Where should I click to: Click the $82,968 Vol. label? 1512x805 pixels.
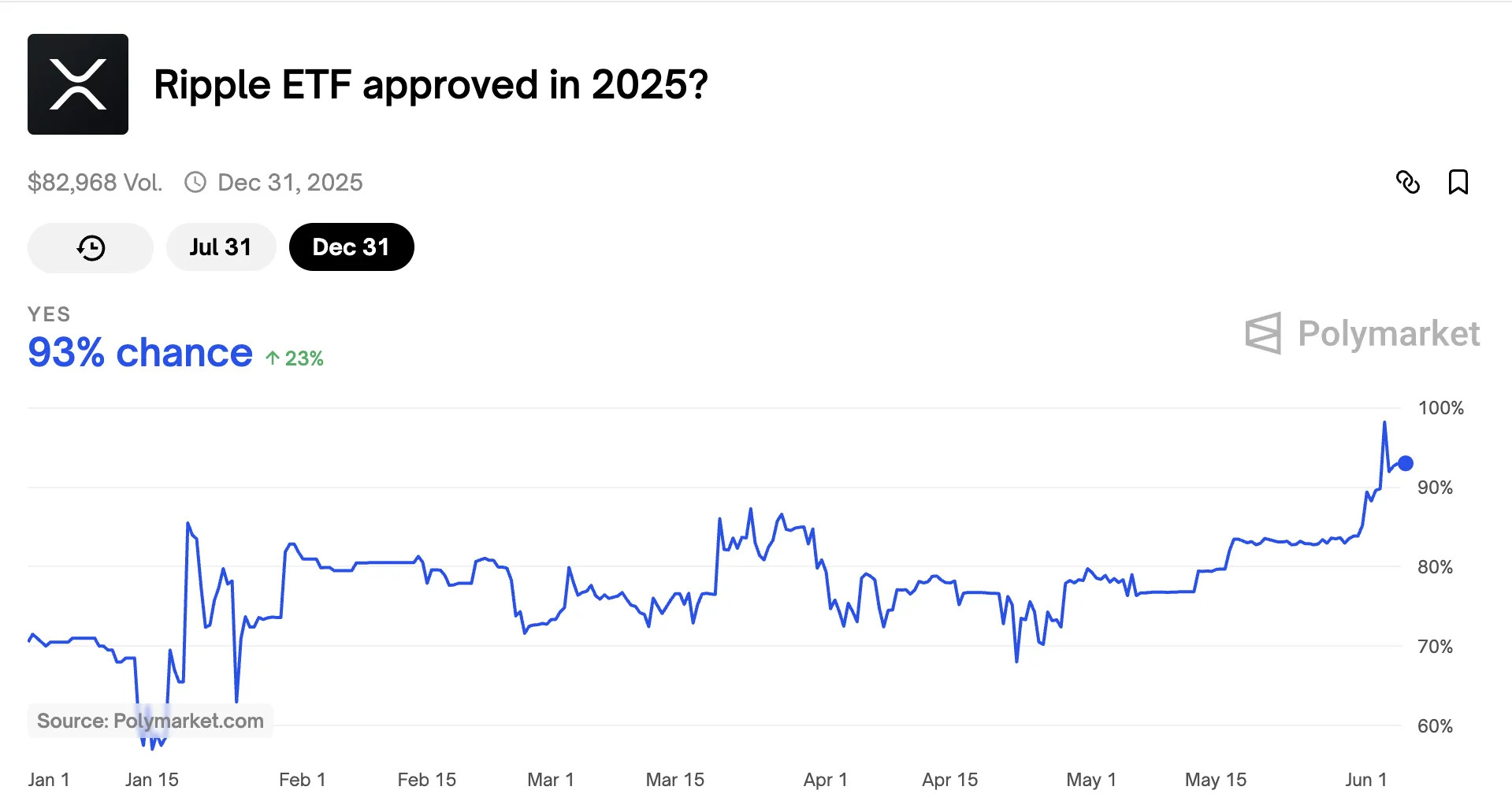click(95, 182)
